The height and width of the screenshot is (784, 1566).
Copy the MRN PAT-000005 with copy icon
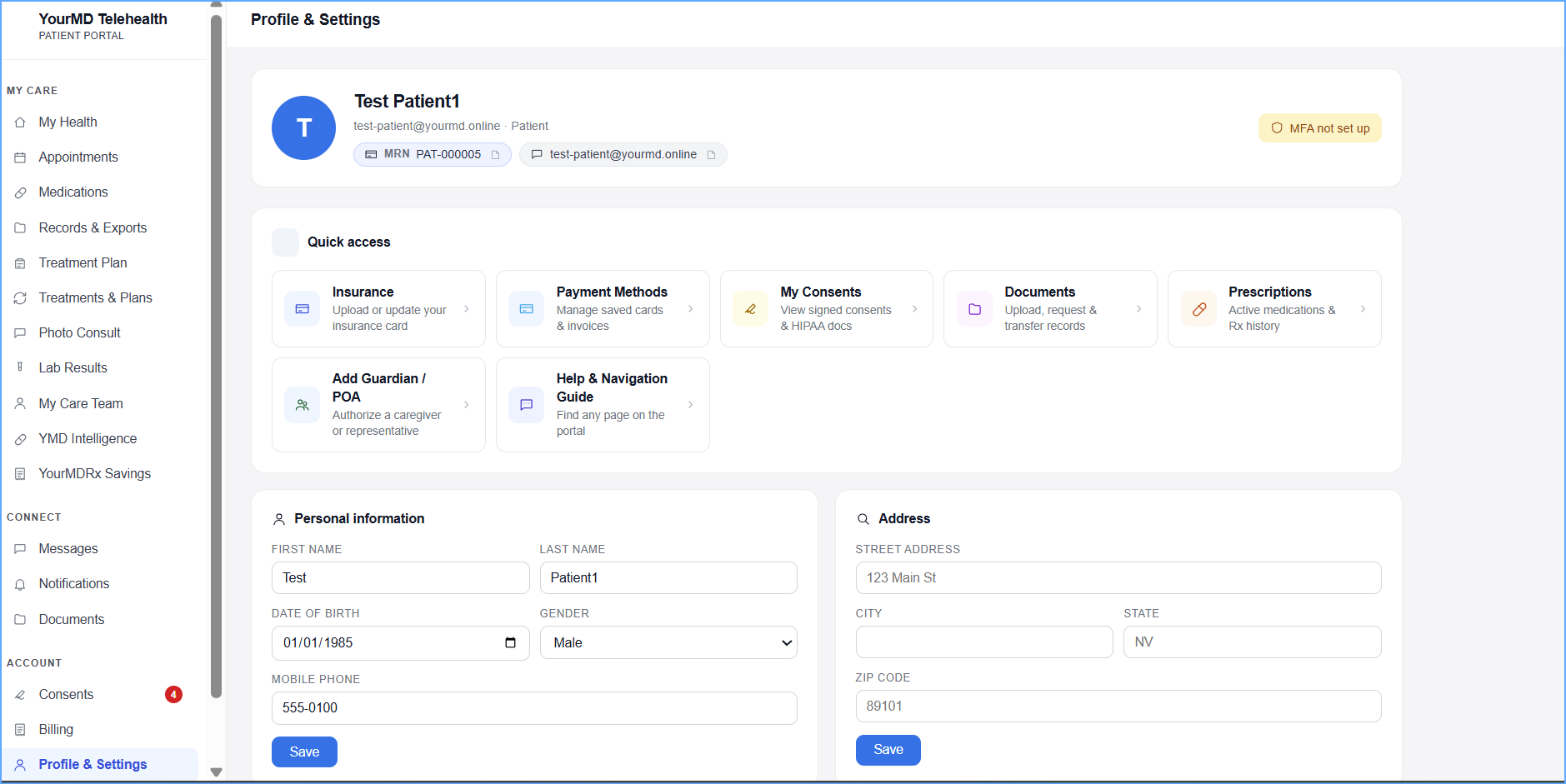tap(495, 155)
